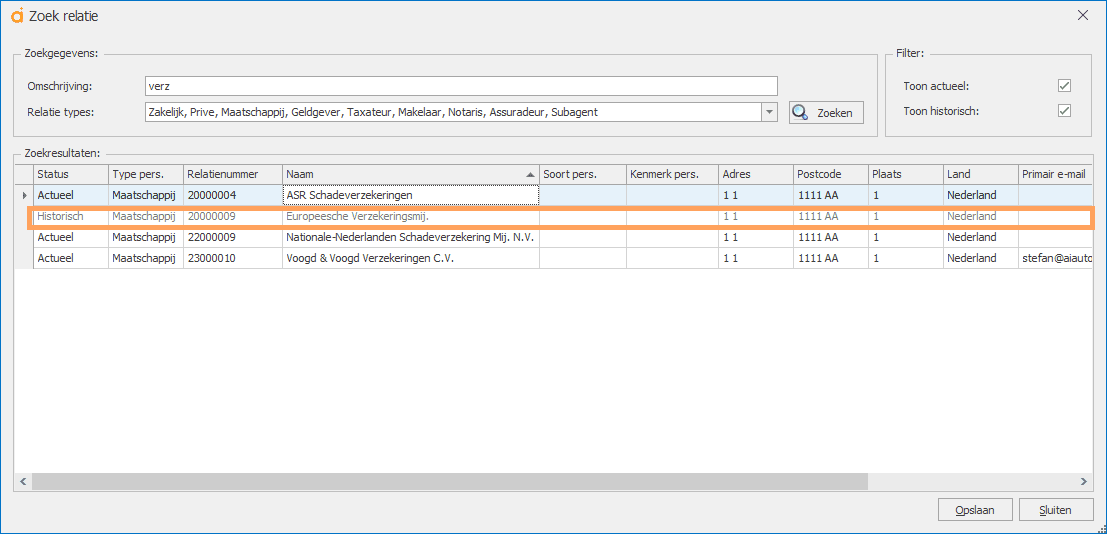The width and height of the screenshot is (1107, 534).
Task: Click relation number 23000010
Action: [212, 259]
